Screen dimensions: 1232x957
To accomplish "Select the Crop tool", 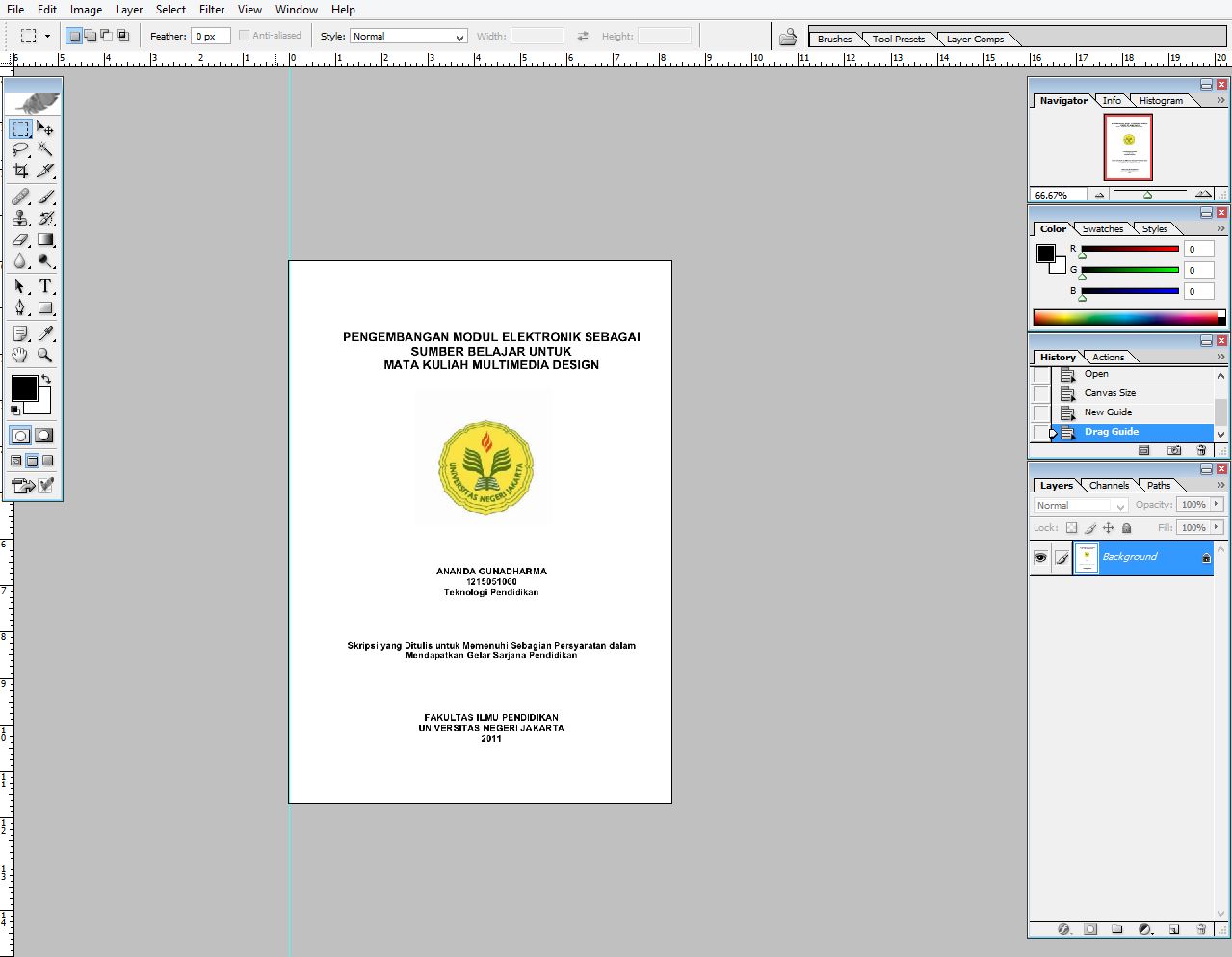I will [x=19, y=171].
